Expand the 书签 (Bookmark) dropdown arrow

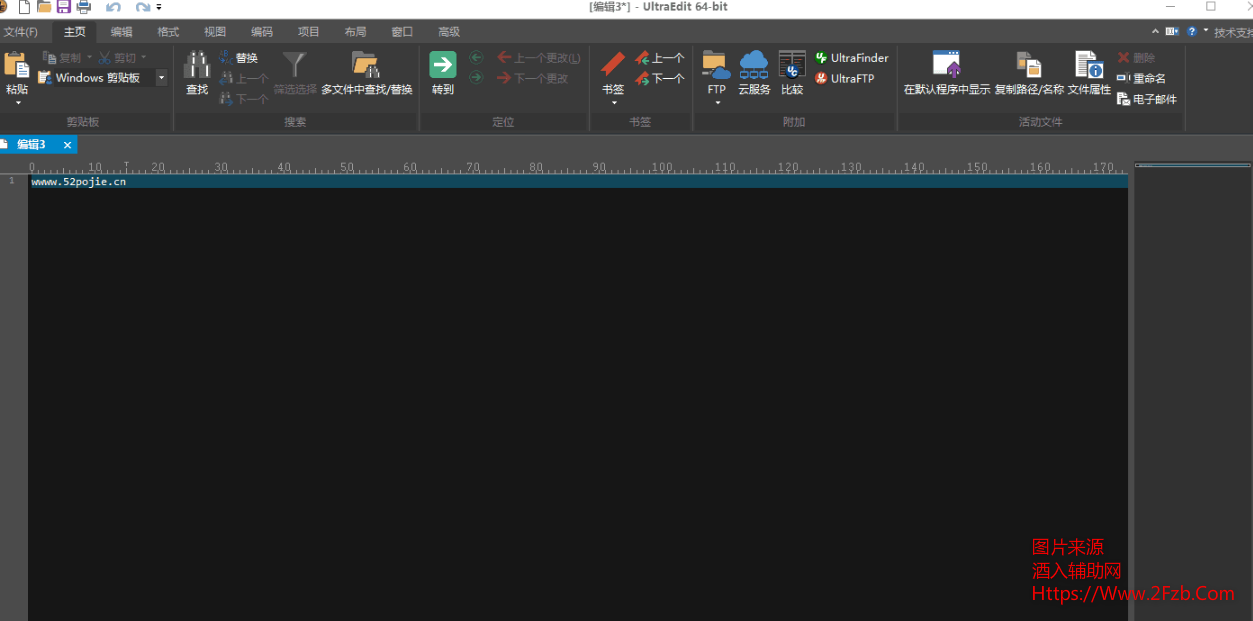(x=613, y=103)
